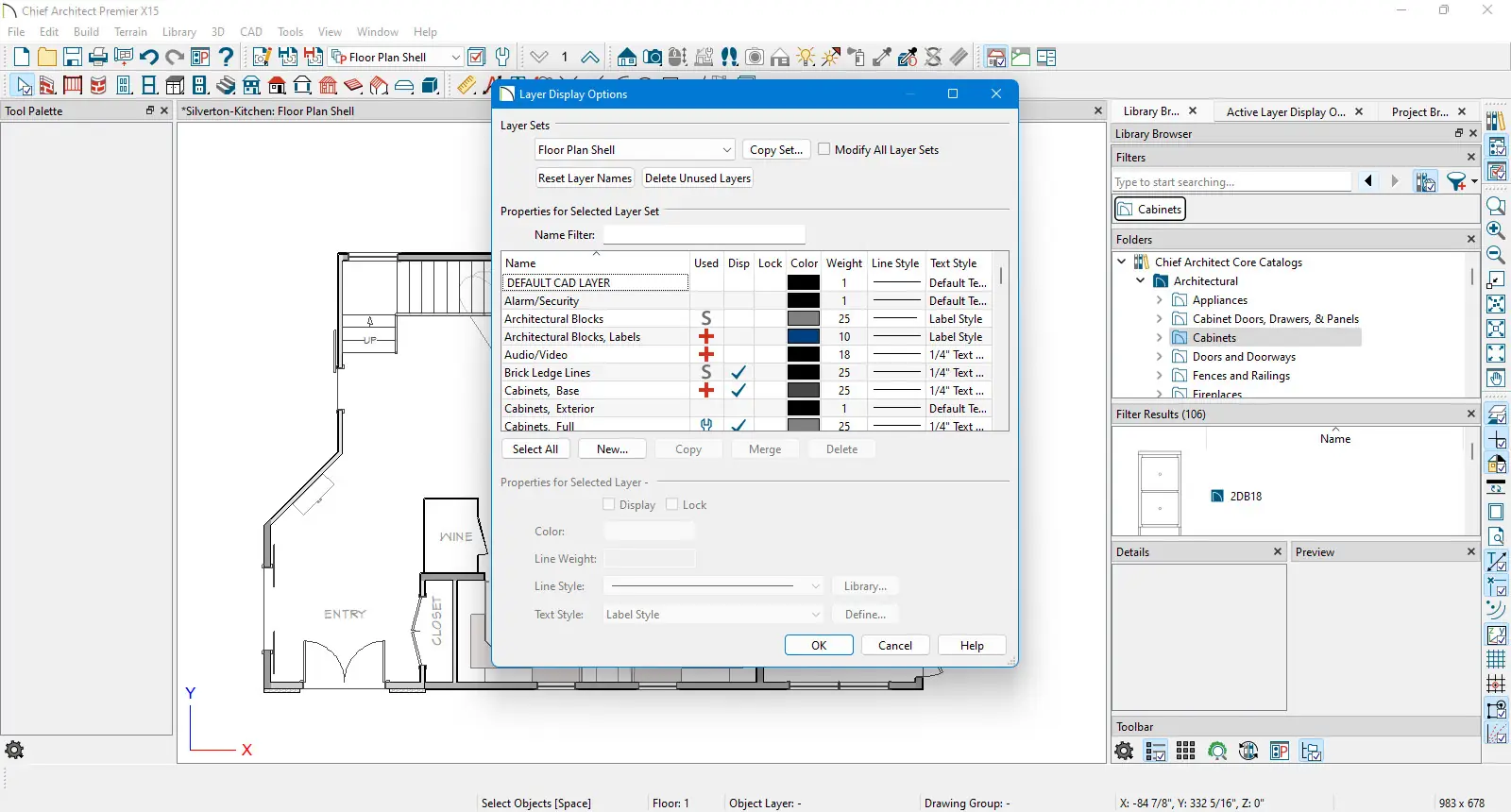Enable Modify All Layer Sets checkbox

(x=824, y=149)
